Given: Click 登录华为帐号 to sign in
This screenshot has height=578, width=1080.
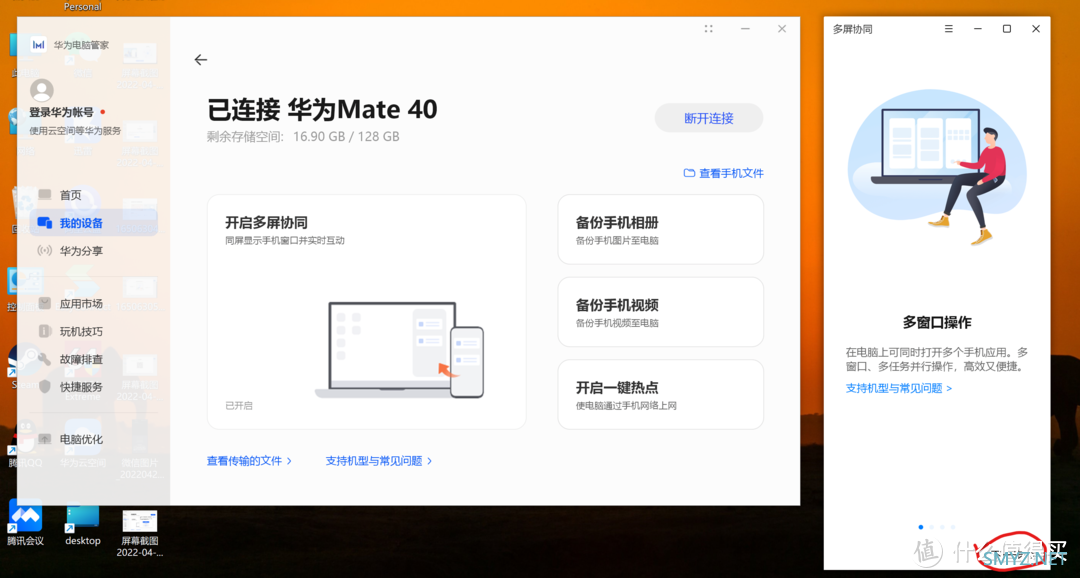Looking at the screenshot, I should 61,112.
